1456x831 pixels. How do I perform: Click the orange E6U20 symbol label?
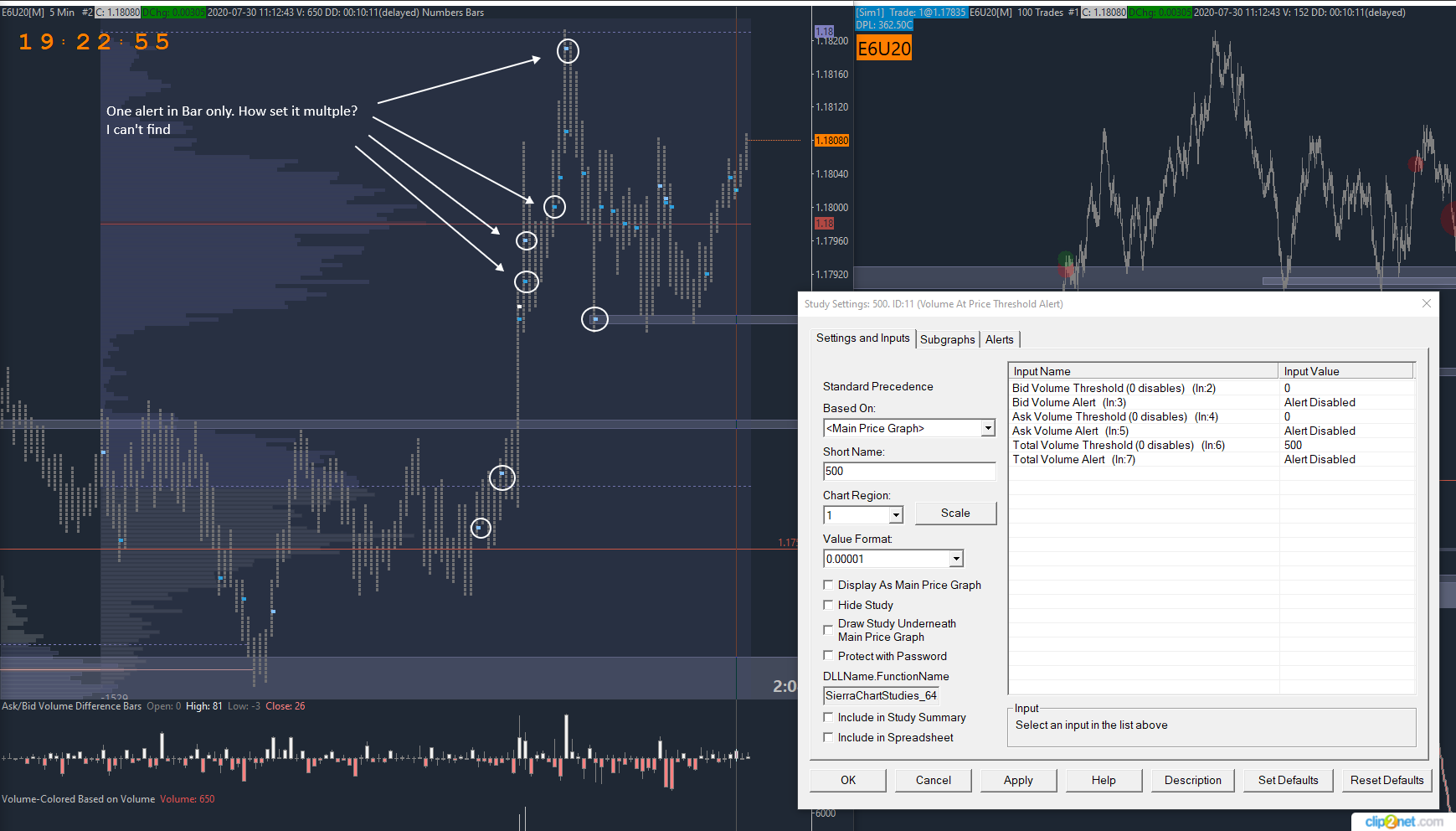(884, 49)
